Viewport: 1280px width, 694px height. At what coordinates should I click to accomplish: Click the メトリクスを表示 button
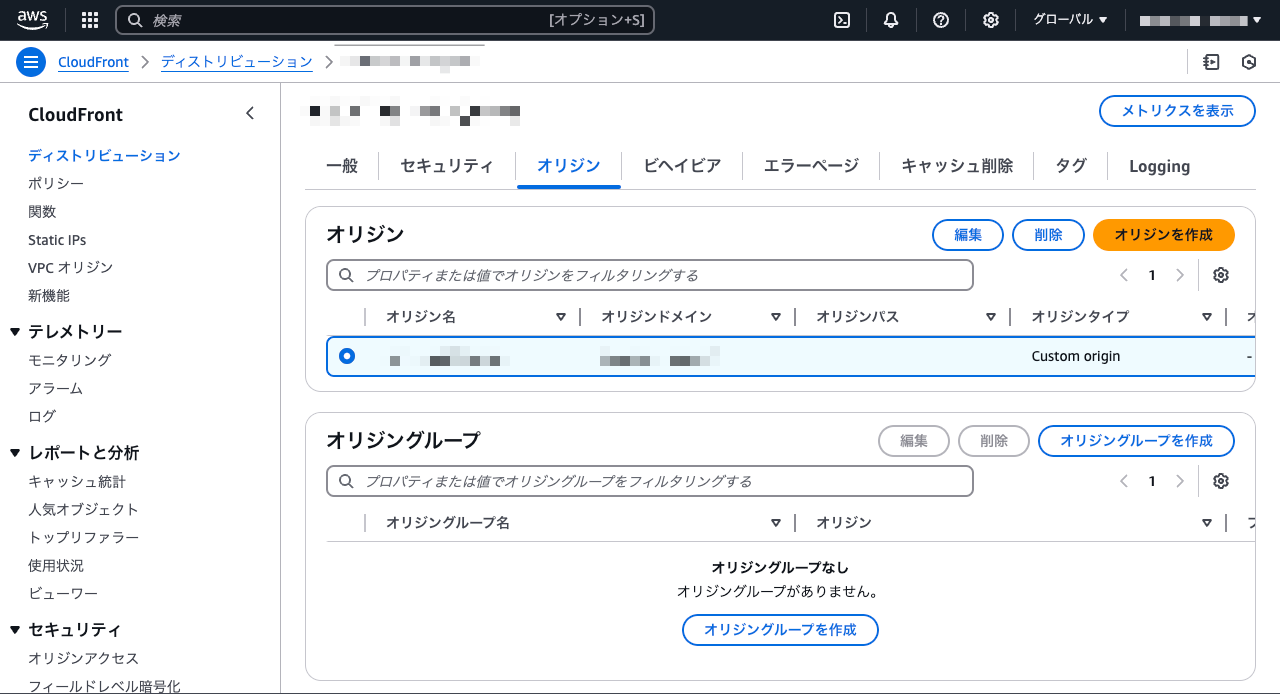click(1177, 111)
